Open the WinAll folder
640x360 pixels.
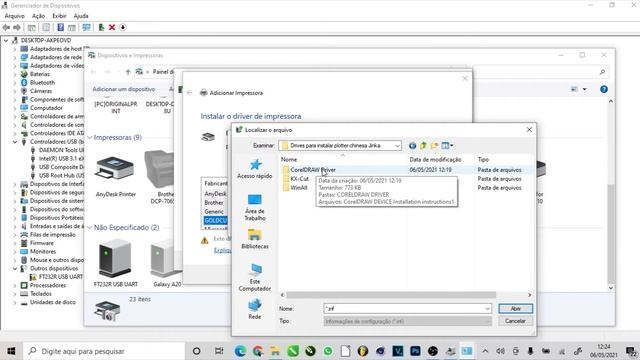tap(295, 188)
